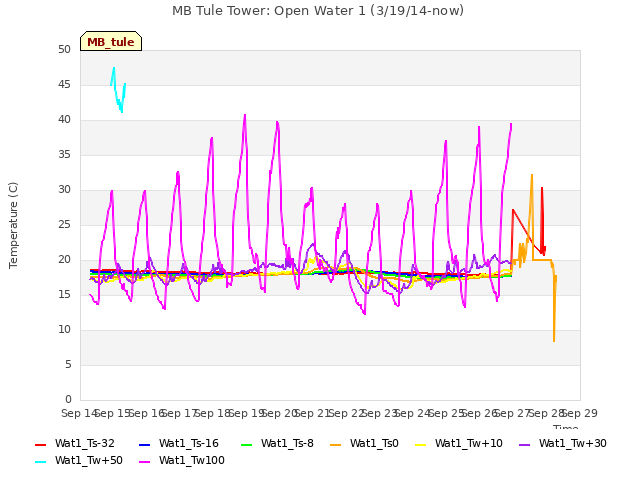
Task: Click the purple Wat1_Tw+30 legend swatch
Action: coord(524,444)
